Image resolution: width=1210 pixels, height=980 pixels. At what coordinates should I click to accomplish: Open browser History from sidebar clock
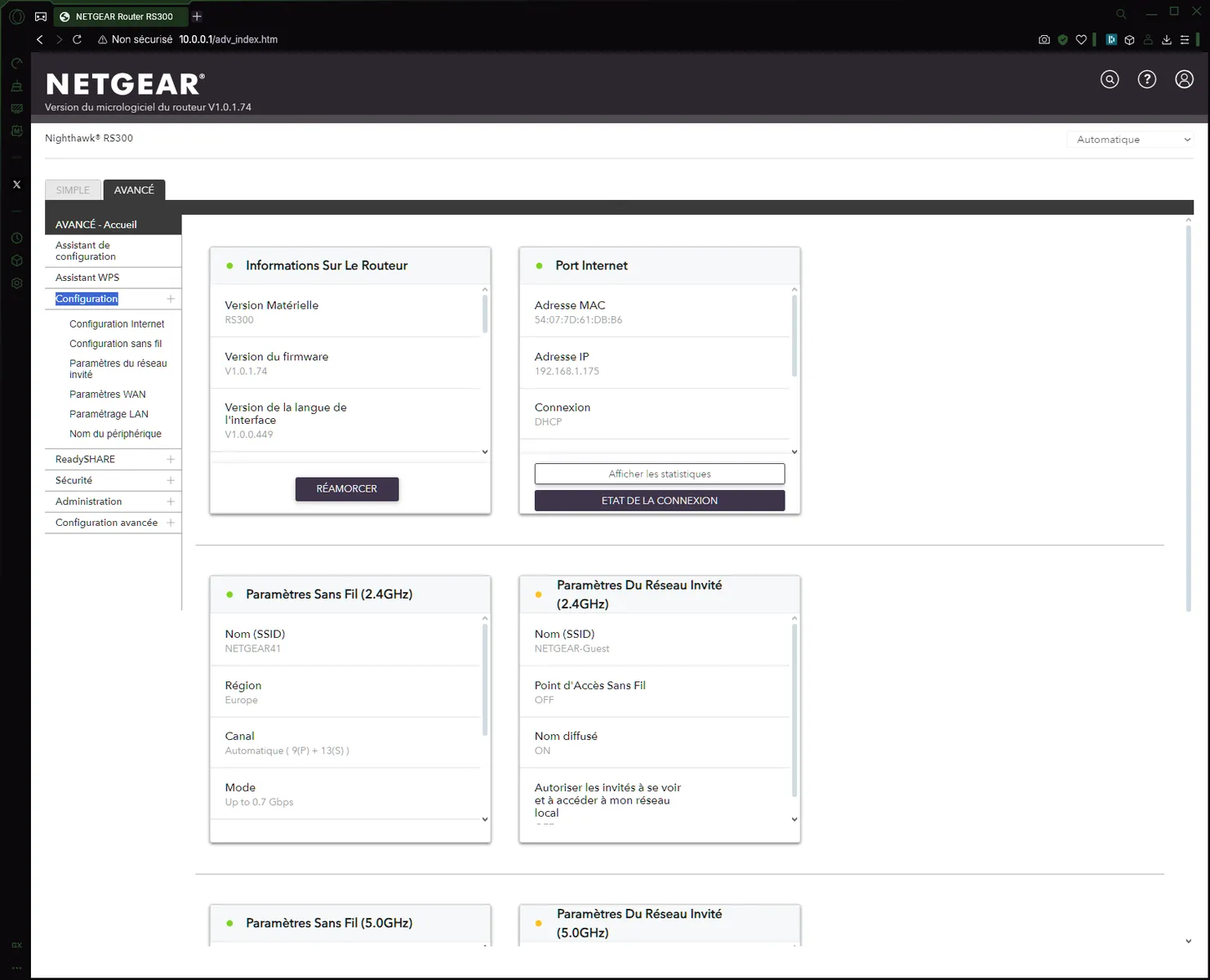pos(16,238)
